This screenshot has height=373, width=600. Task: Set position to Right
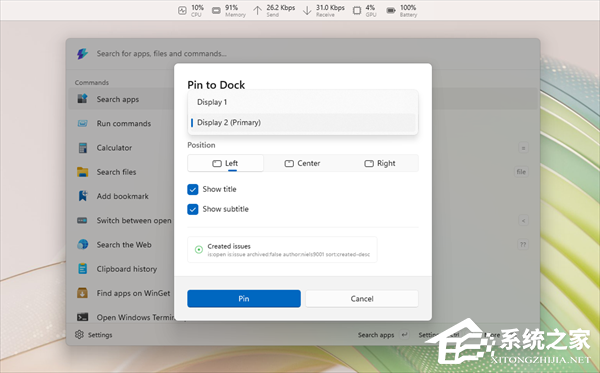click(x=380, y=163)
